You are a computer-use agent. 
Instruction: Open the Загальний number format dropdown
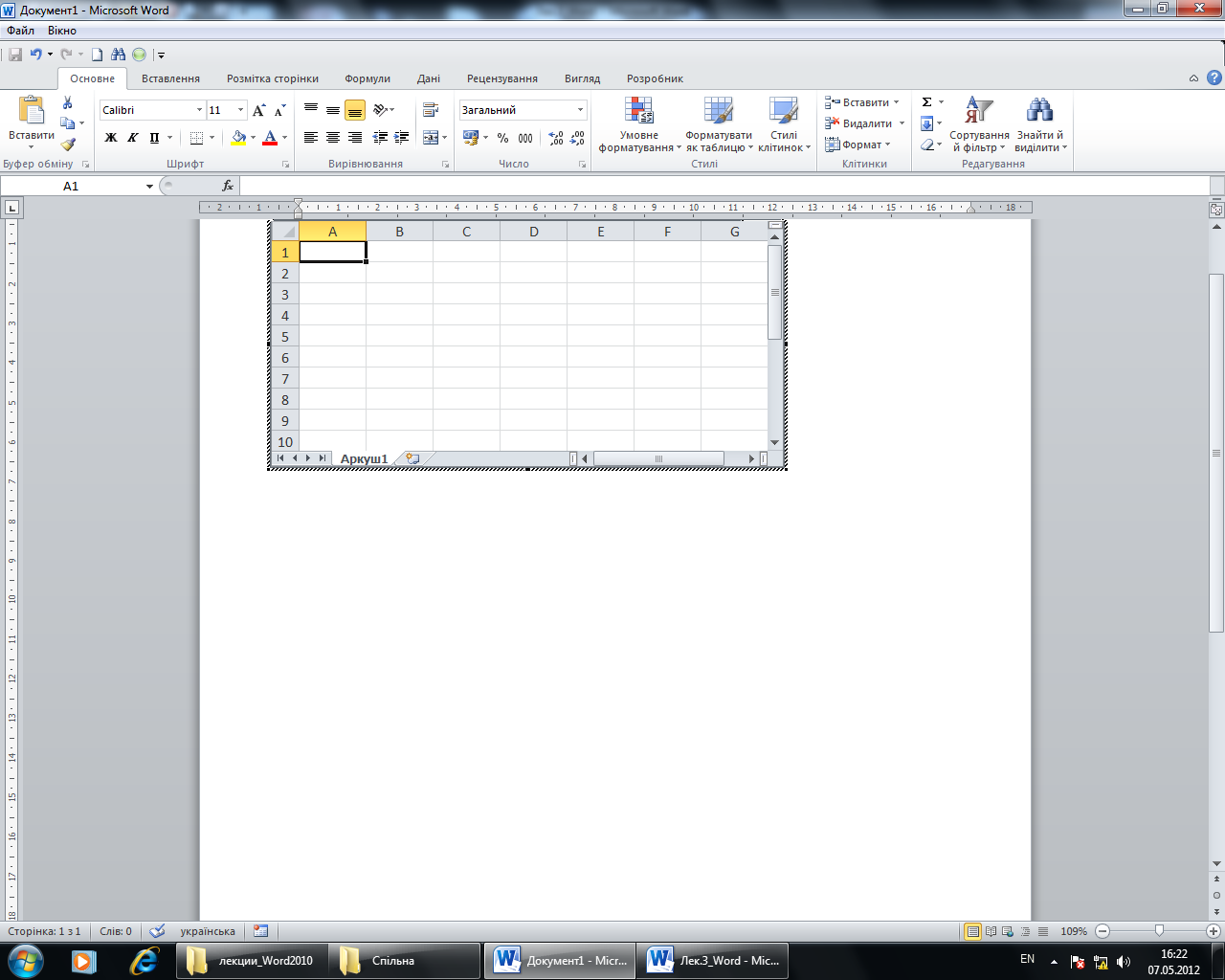coord(580,110)
